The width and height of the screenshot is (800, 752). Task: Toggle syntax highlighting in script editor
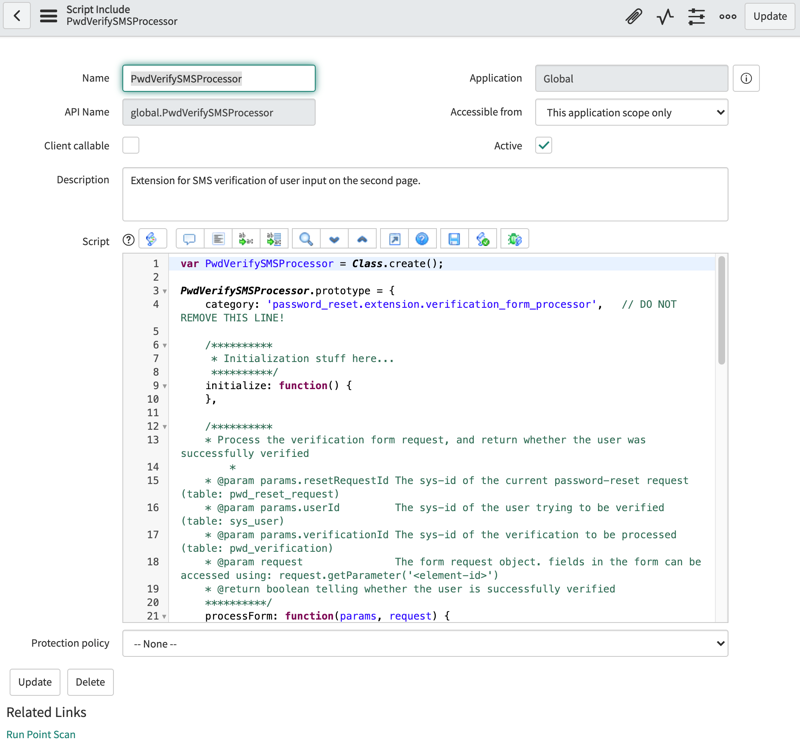[x=152, y=239]
